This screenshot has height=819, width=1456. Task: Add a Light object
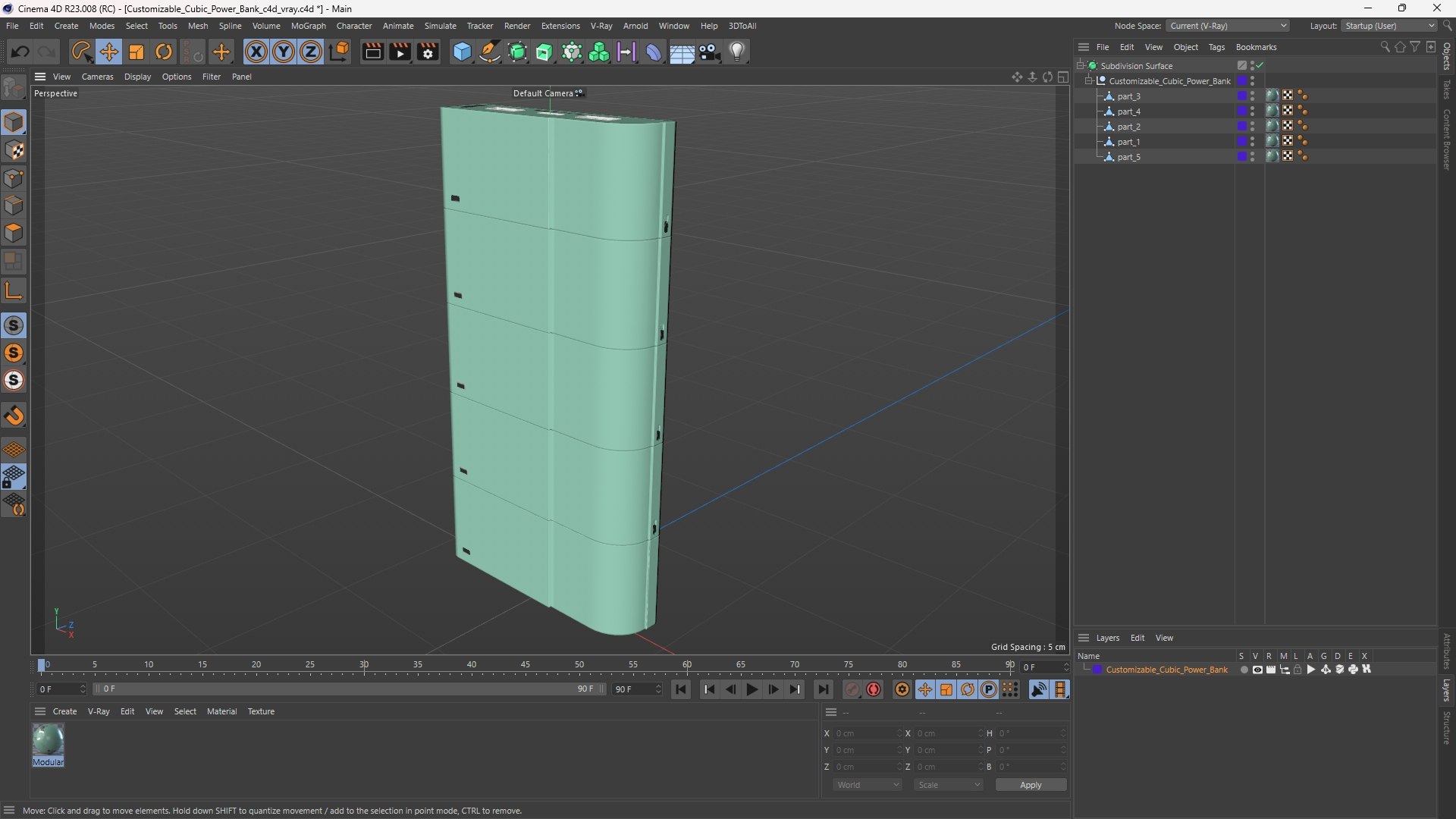tap(737, 52)
